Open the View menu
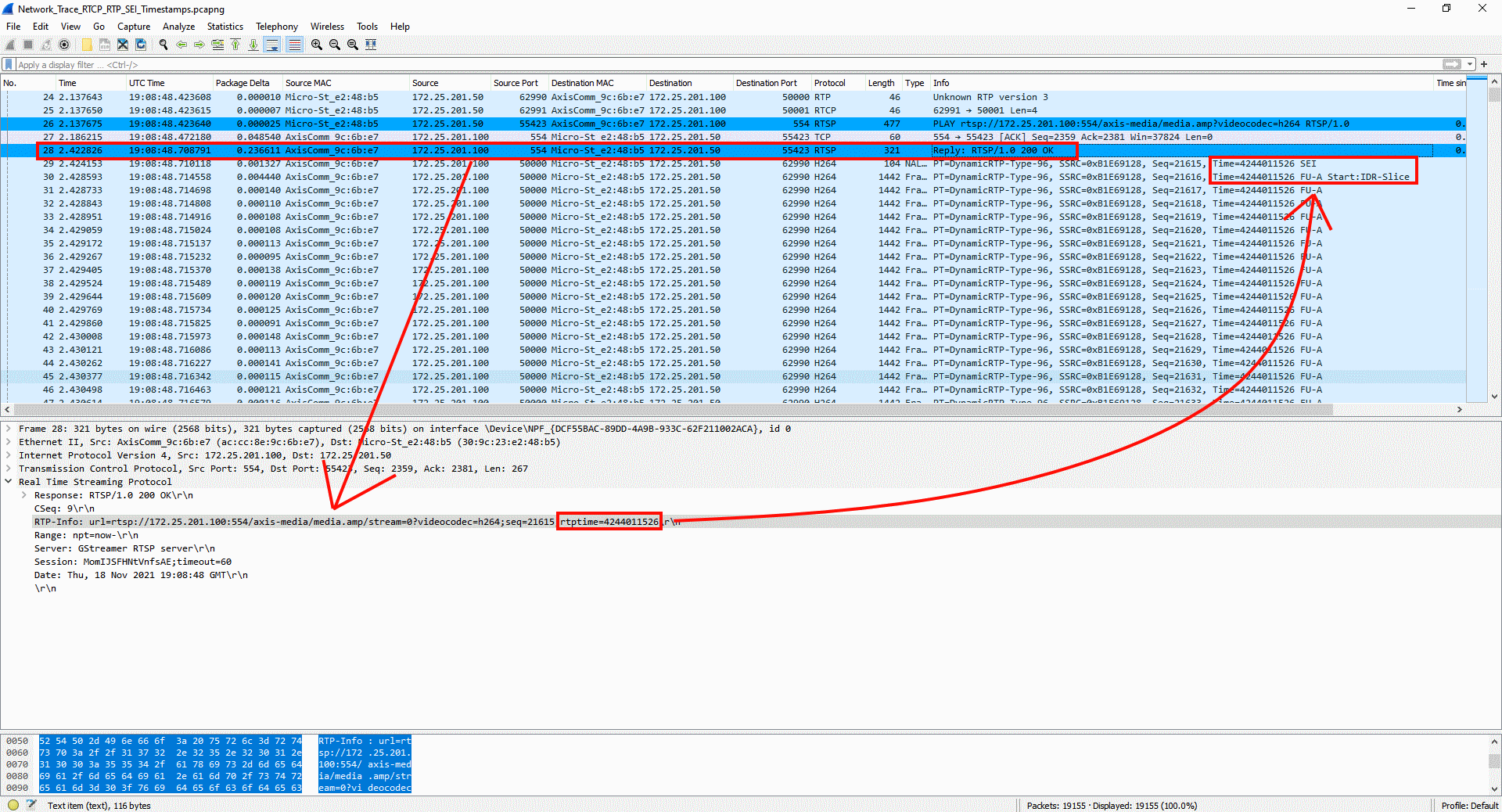Image resolution: width=1502 pixels, height=812 pixels. click(71, 27)
